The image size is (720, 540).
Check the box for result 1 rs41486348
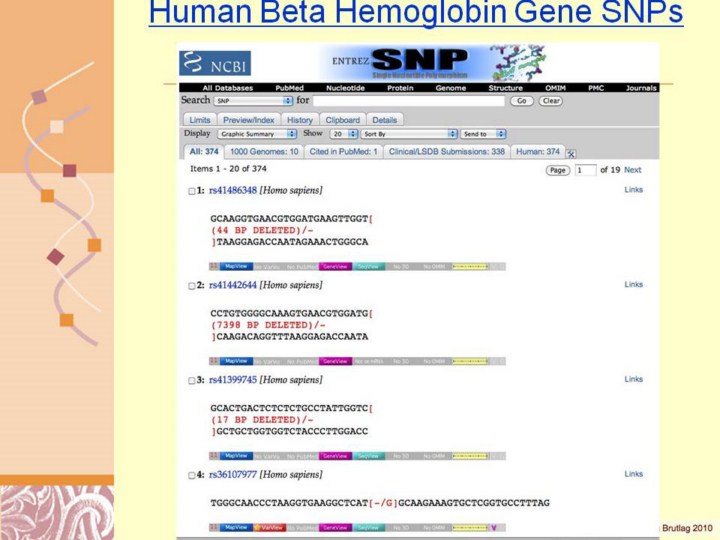click(193, 190)
